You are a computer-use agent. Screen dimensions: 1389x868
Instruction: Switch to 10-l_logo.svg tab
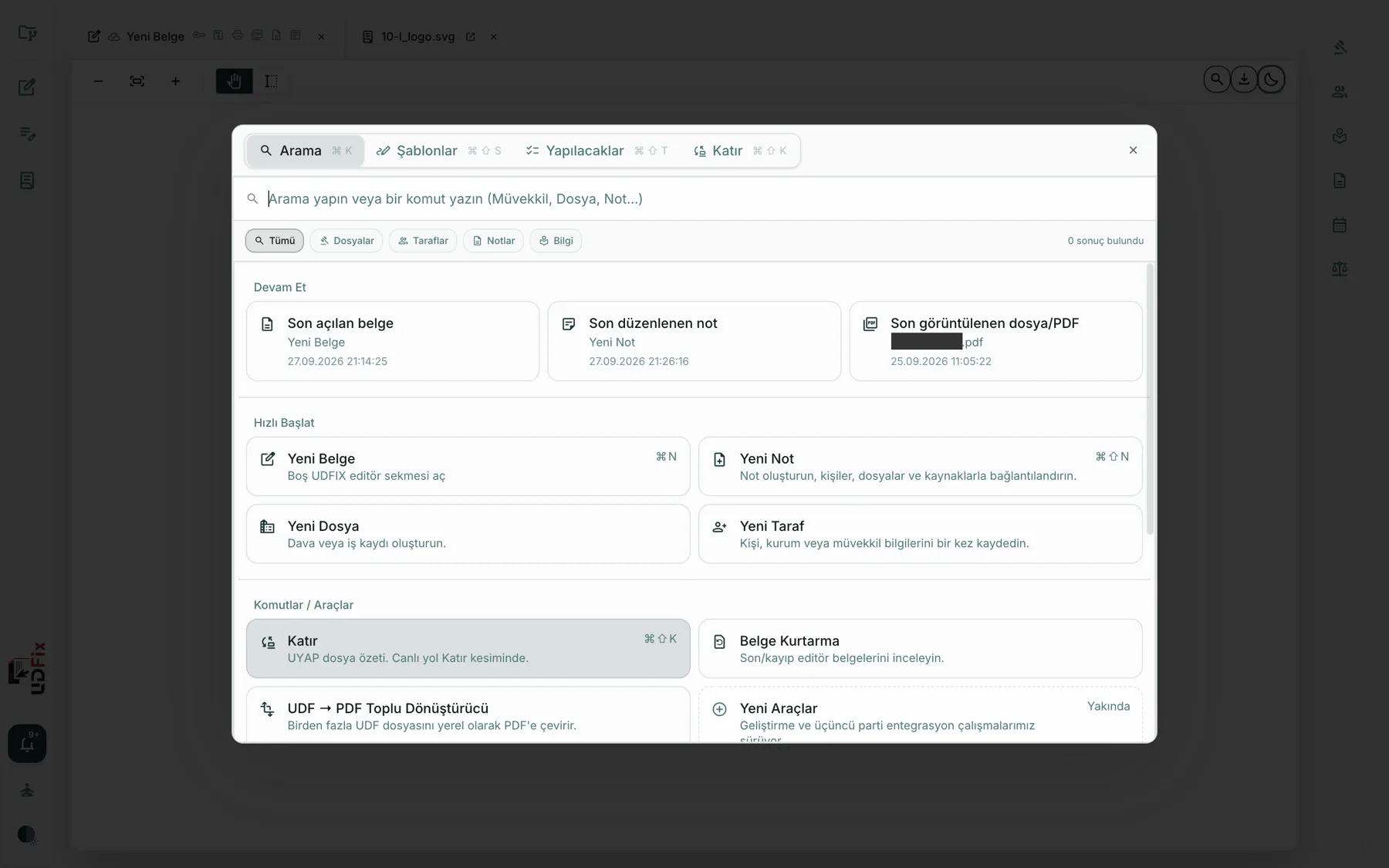pos(417,36)
